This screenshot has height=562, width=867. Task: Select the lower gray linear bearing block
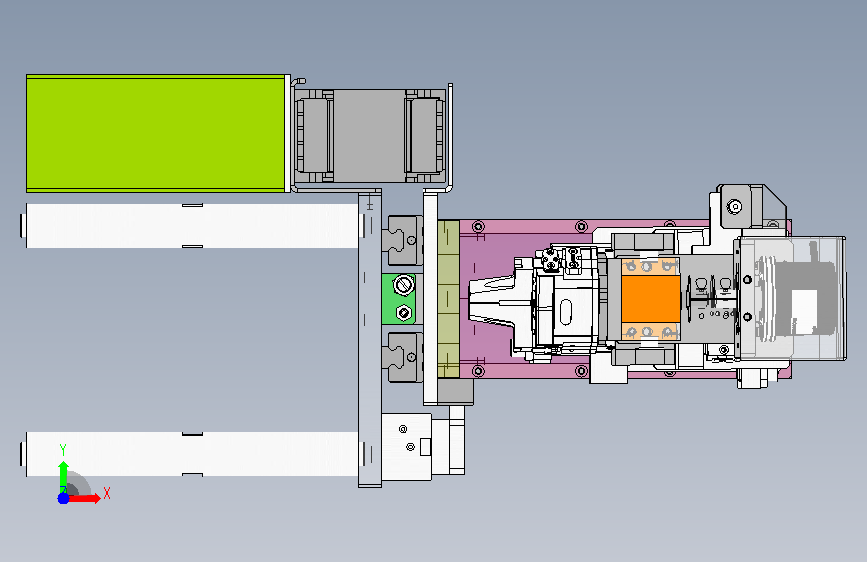[405, 357]
